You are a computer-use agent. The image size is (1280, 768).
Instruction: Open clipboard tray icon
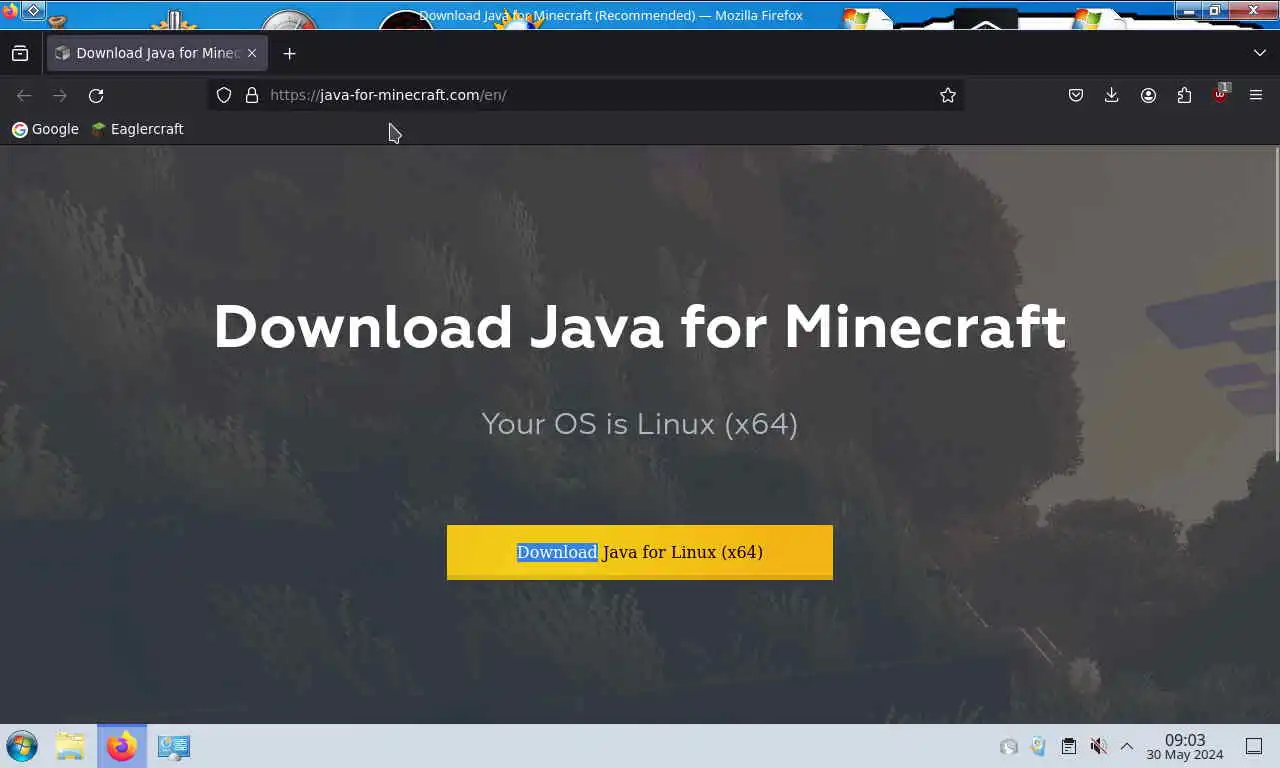point(1068,746)
